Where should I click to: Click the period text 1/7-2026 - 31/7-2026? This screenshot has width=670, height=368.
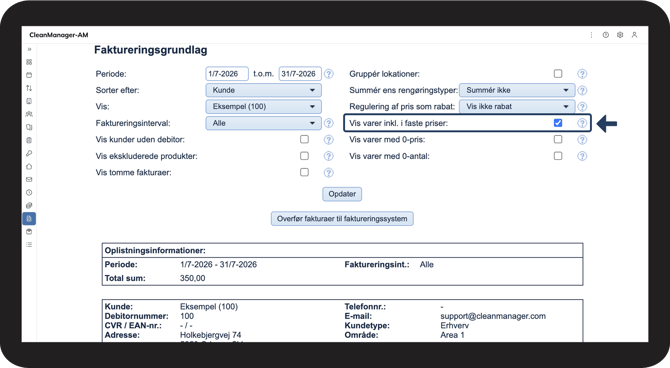tap(219, 265)
